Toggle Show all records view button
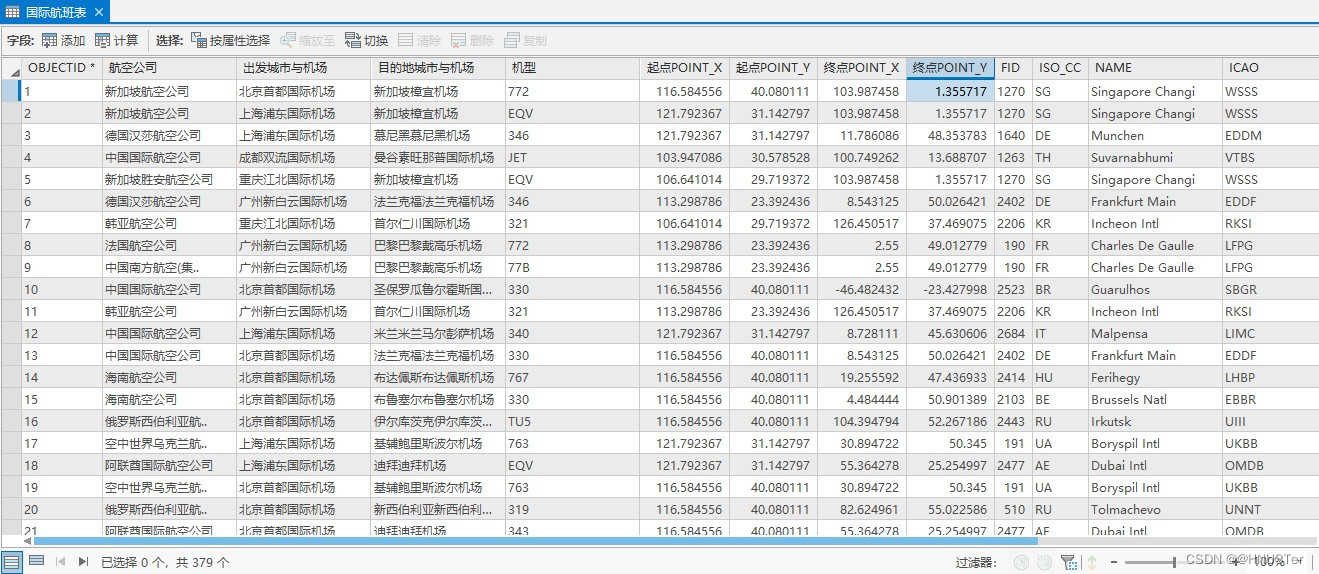 [11, 561]
